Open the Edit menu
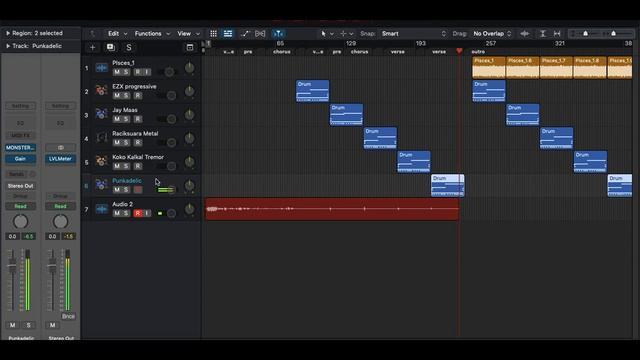 (x=117, y=33)
